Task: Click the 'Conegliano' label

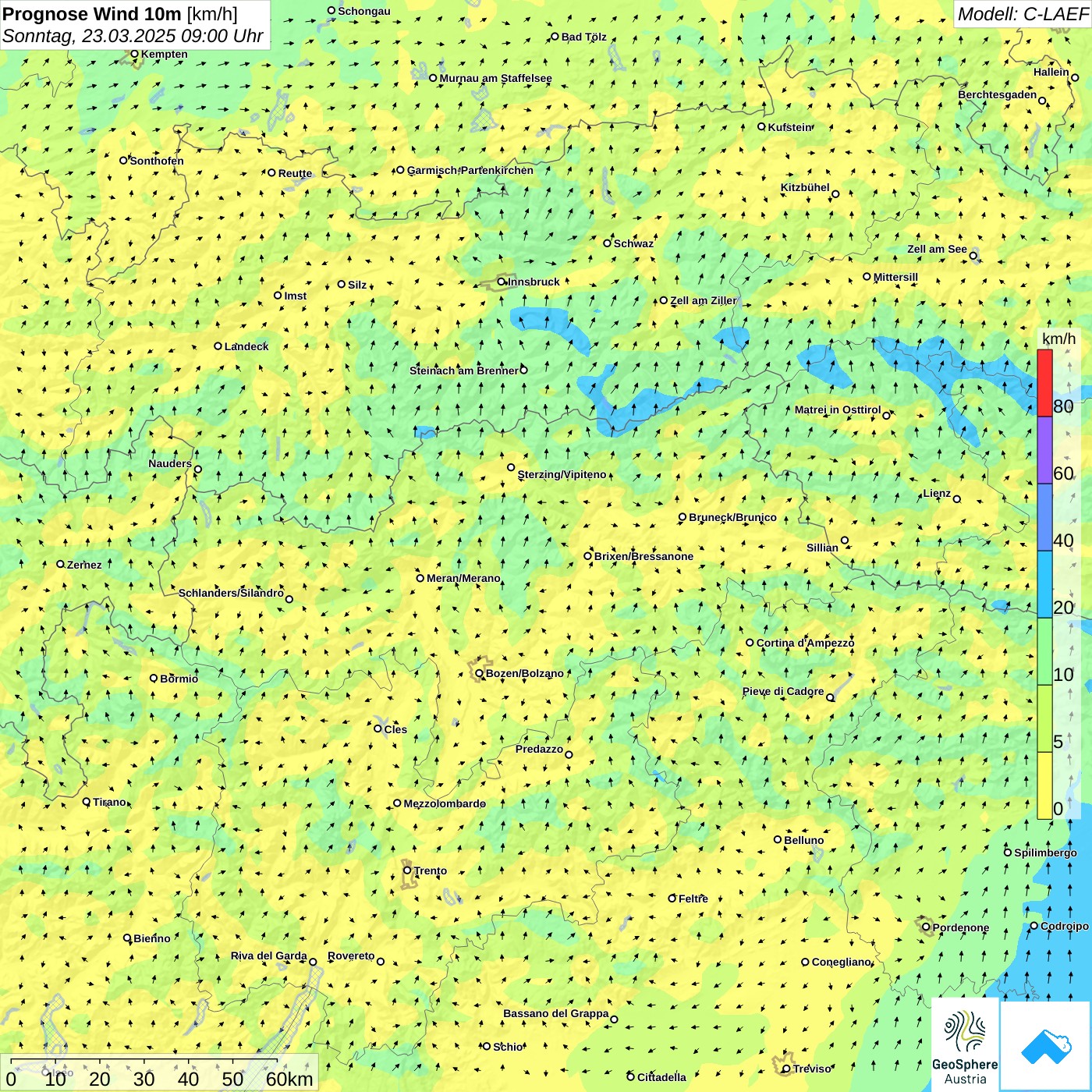Action: tap(841, 962)
